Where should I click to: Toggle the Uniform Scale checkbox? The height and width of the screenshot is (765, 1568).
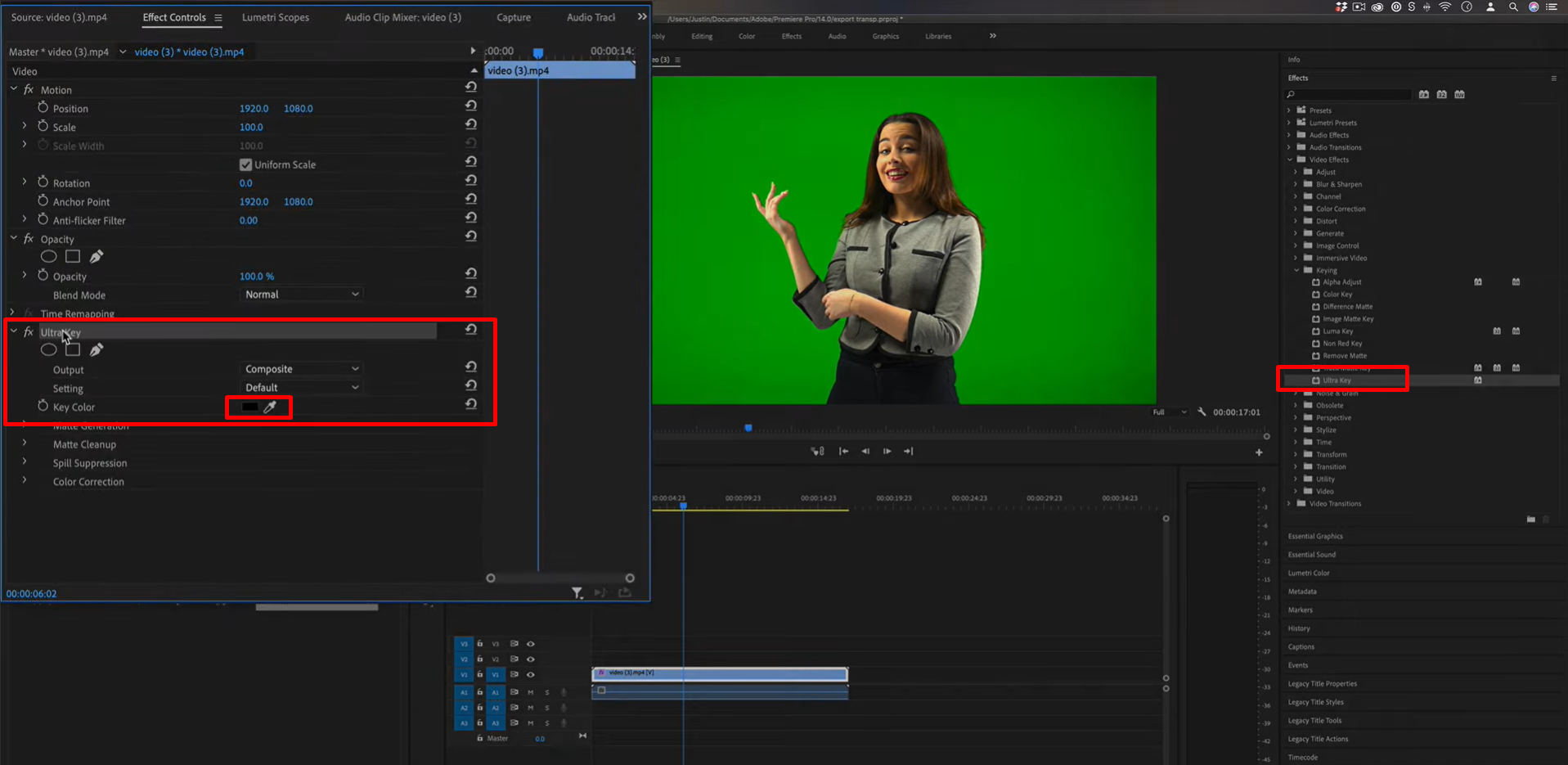245,164
